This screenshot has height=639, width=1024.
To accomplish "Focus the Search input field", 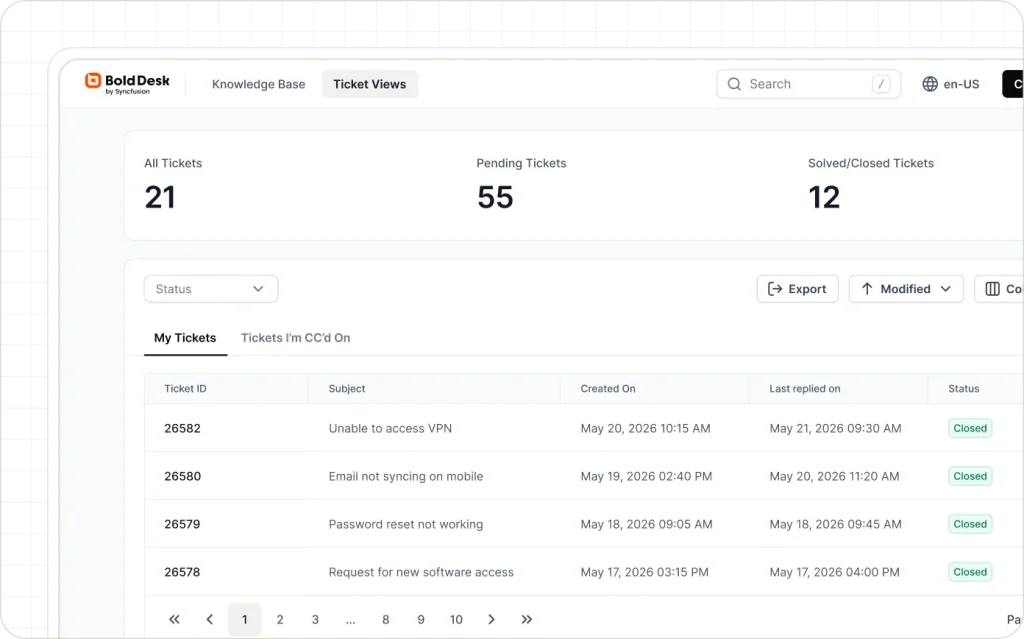I will tap(808, 84).
